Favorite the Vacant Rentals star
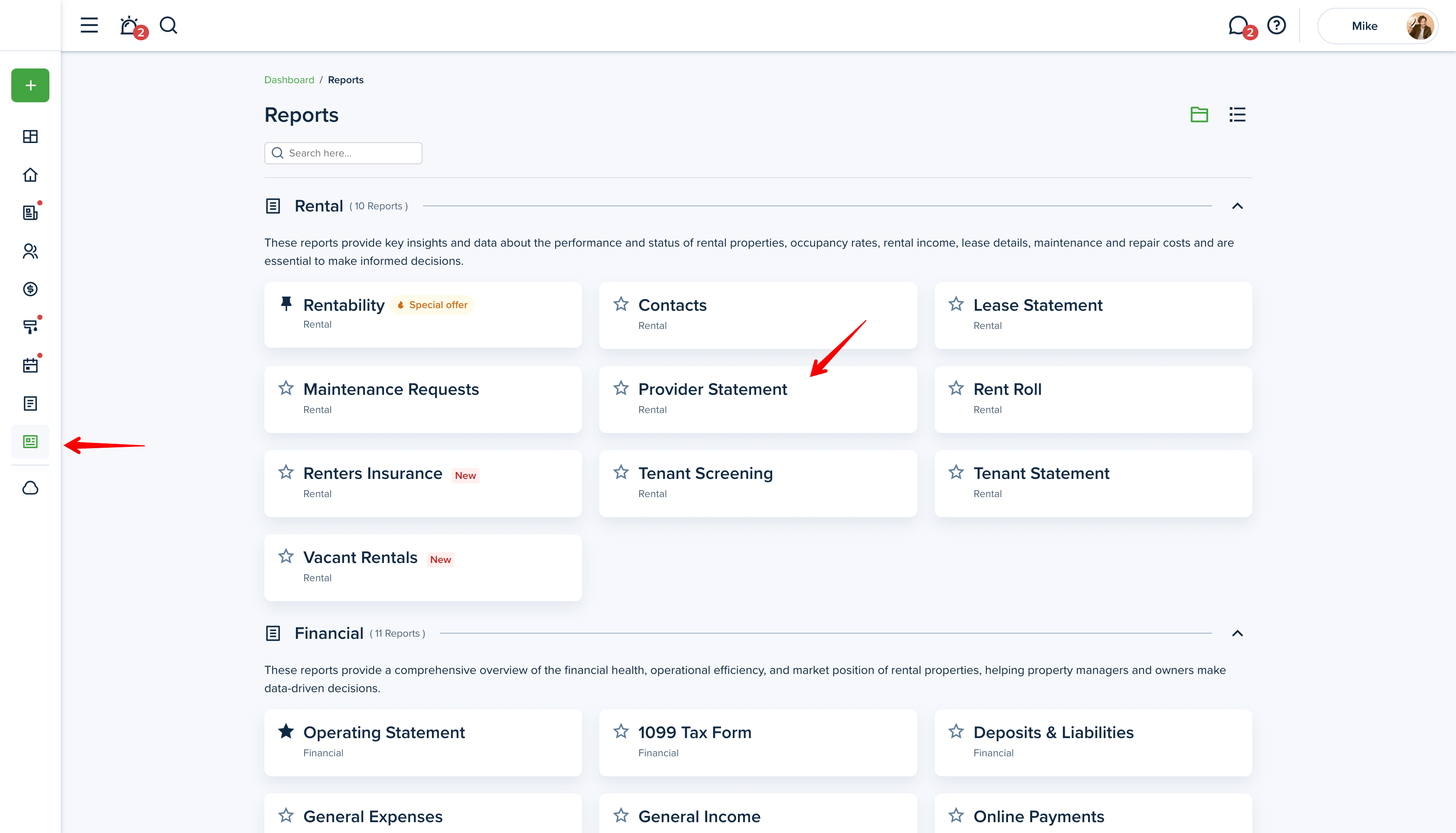 pos(286,556)
